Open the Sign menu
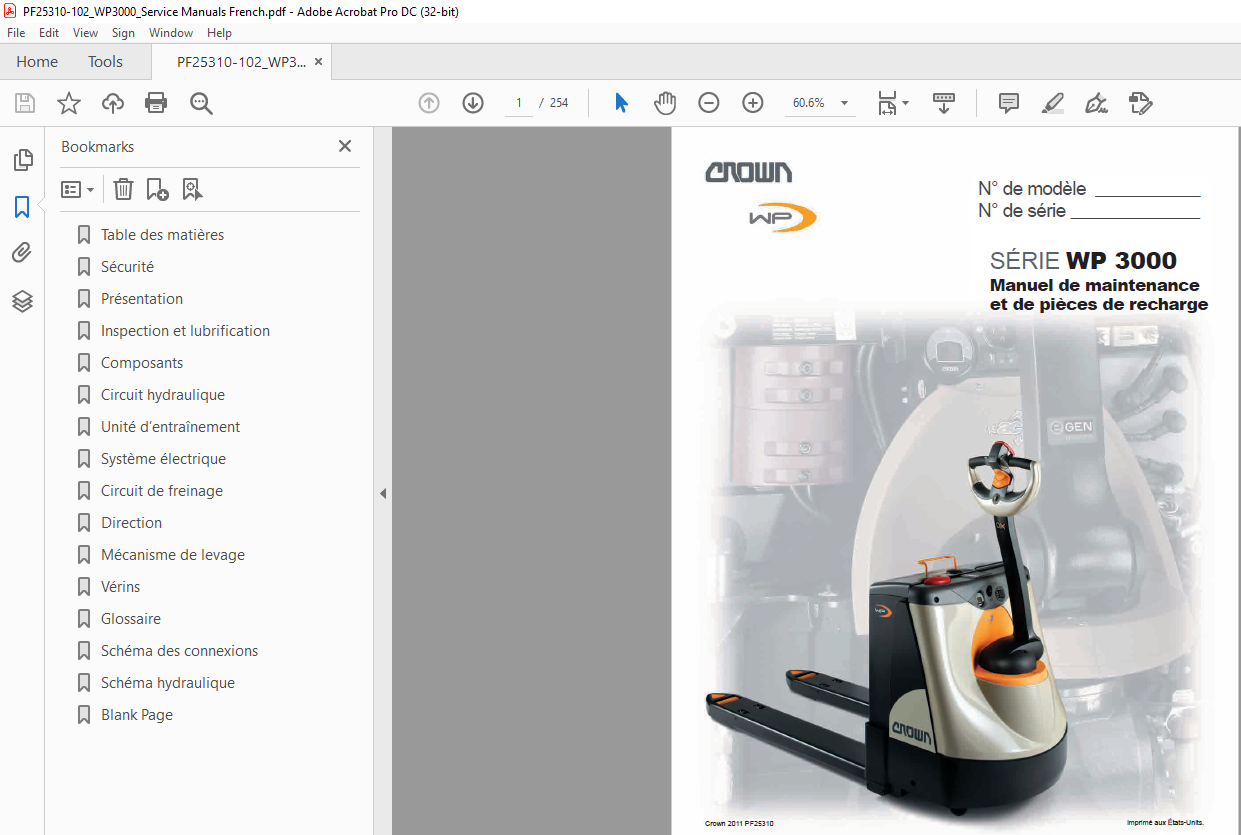 (123, 33)
